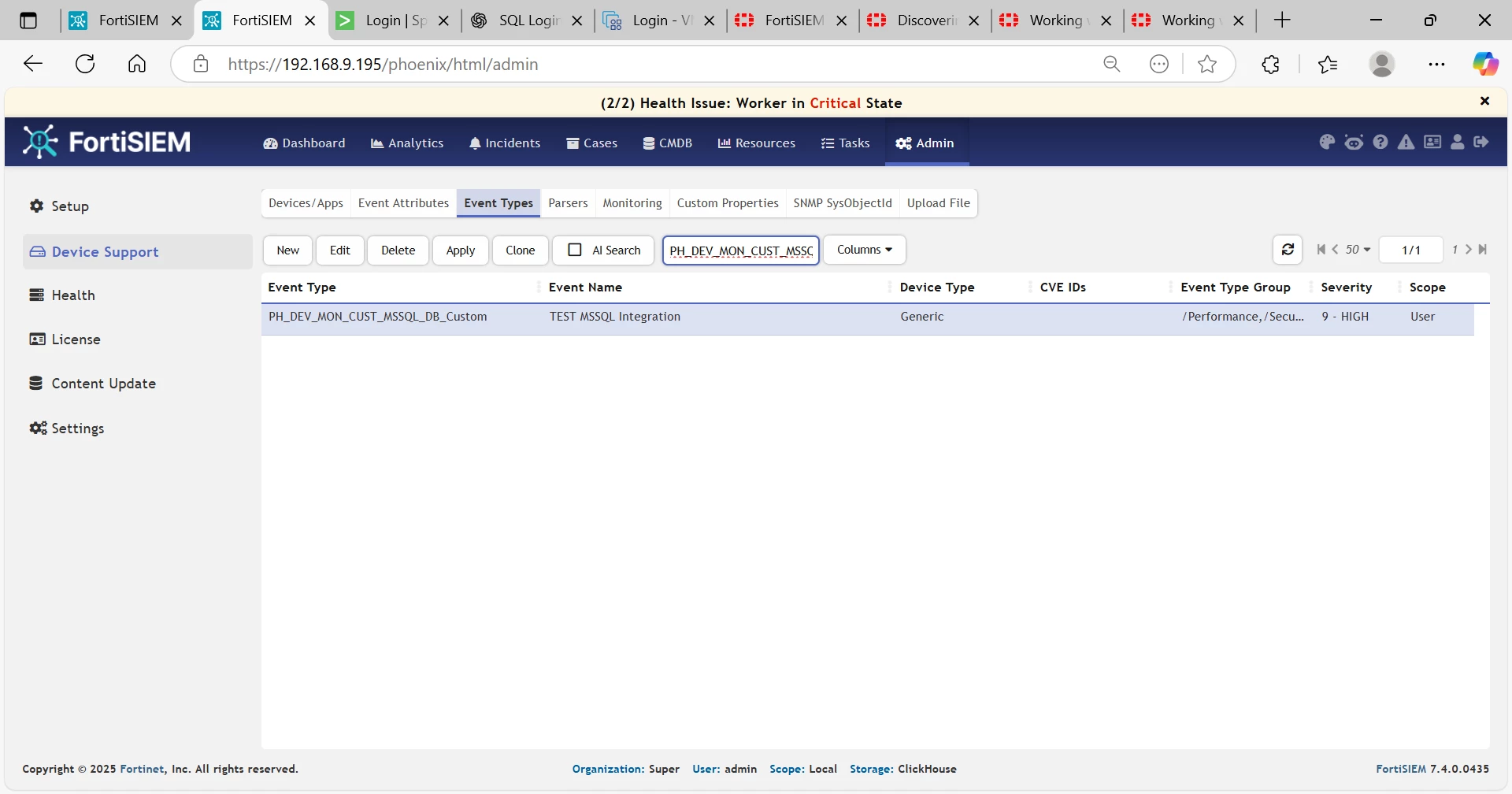The height and width of the screenshot is (794, 1512).
Task: Open browser extensions puzzle icon
Action: pyautogui.click(x=1270, y=64)
